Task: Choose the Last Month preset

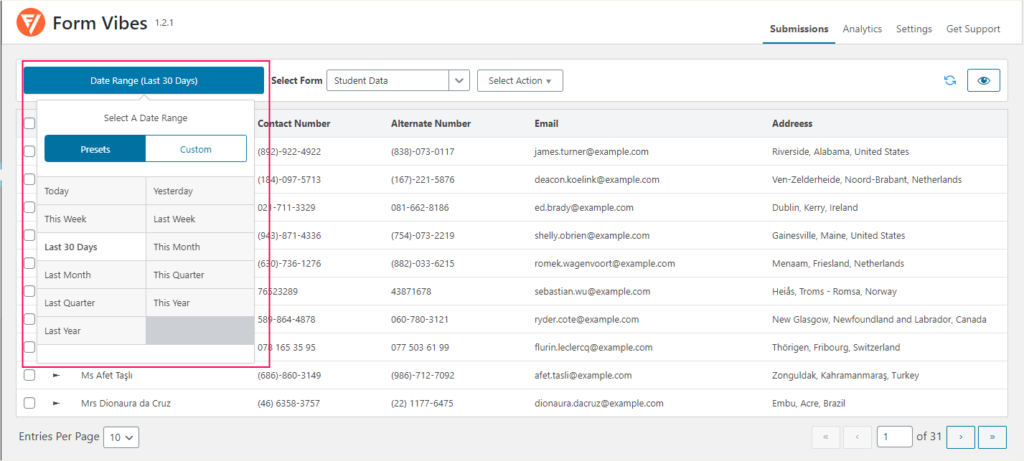Action: 91,275
